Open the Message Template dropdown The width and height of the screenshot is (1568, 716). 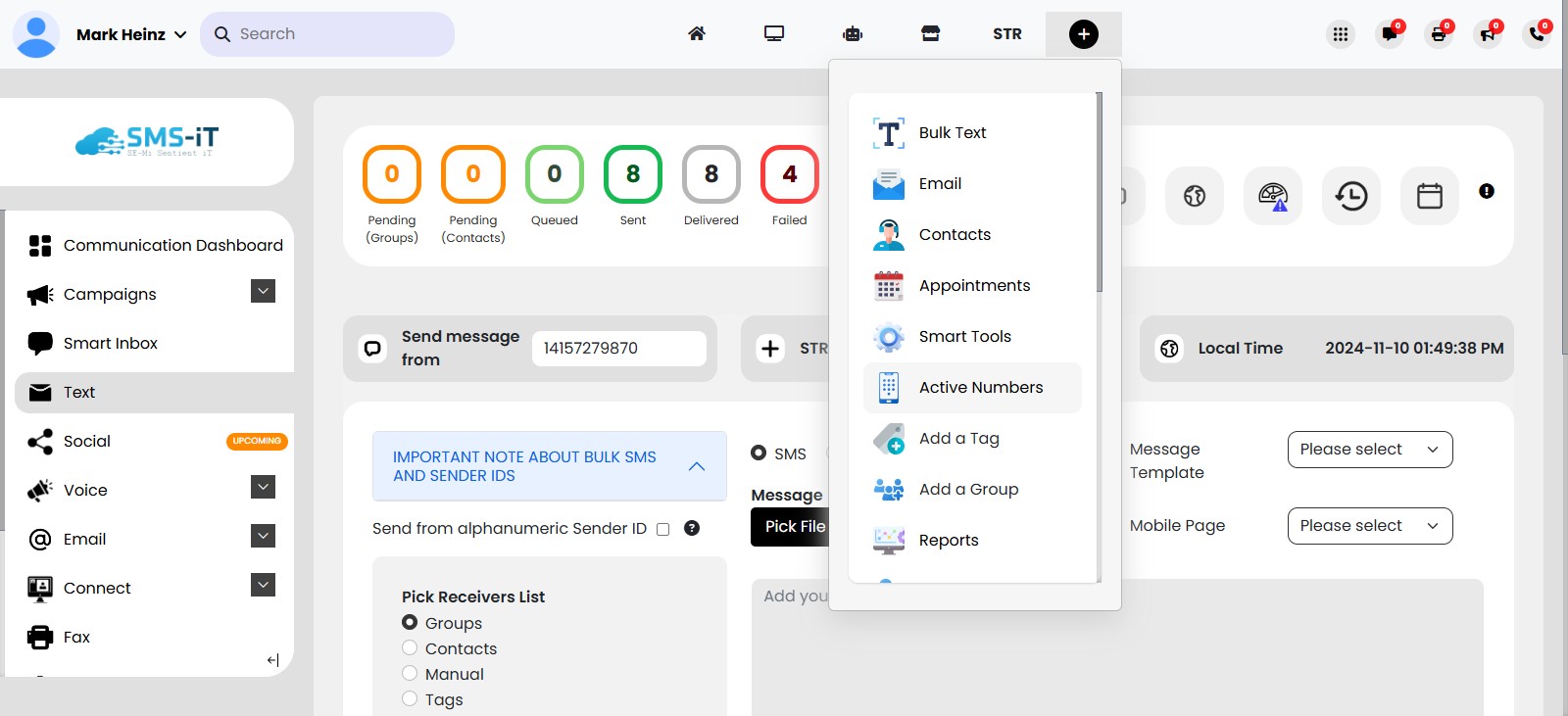pos(1369,450)
